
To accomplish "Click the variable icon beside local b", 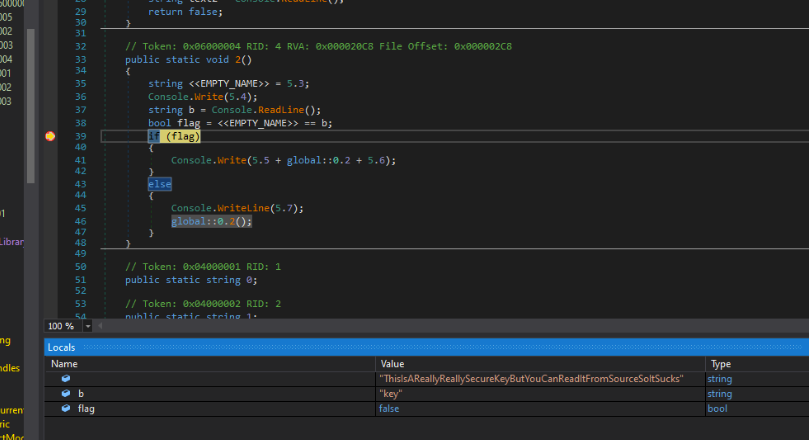I will tap(66, 394).
